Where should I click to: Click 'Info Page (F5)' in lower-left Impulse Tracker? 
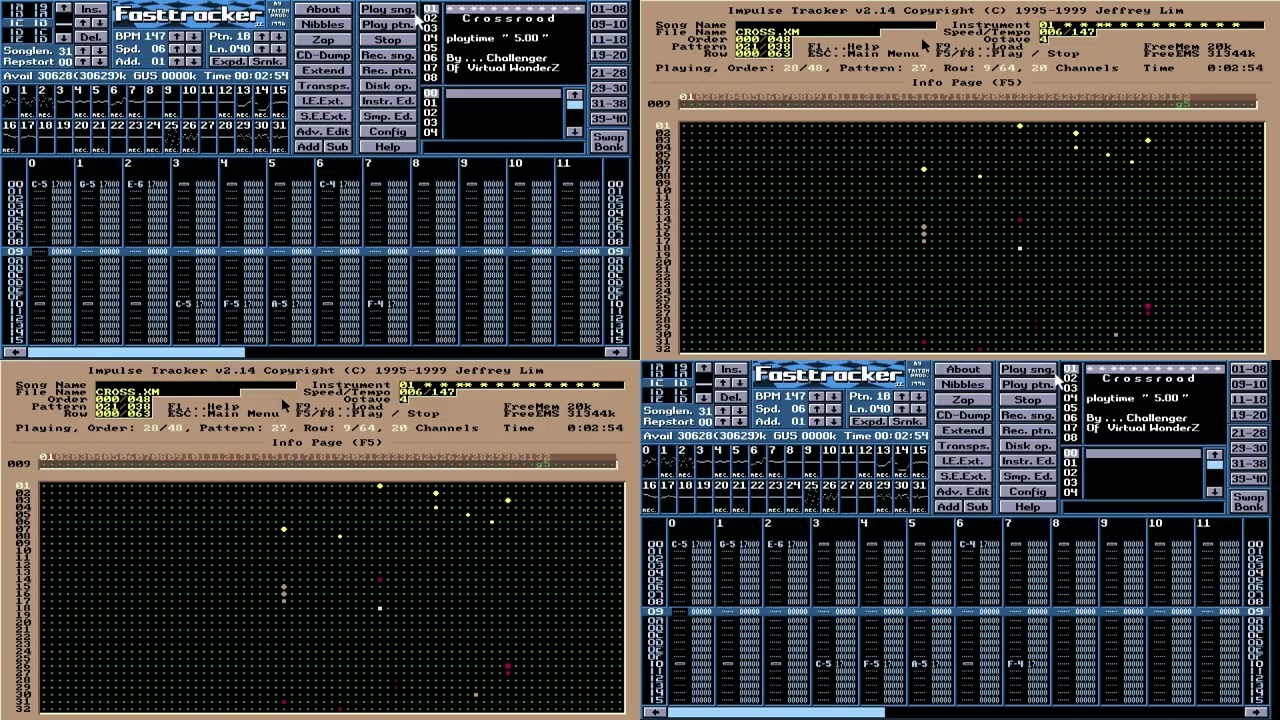click(x=326, y=443)
